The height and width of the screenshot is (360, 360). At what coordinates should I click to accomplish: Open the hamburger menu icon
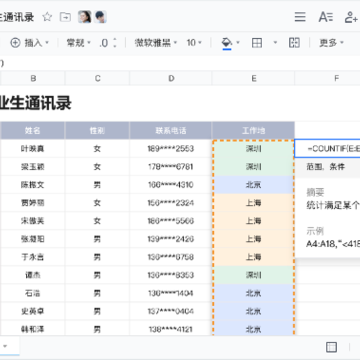300,17
